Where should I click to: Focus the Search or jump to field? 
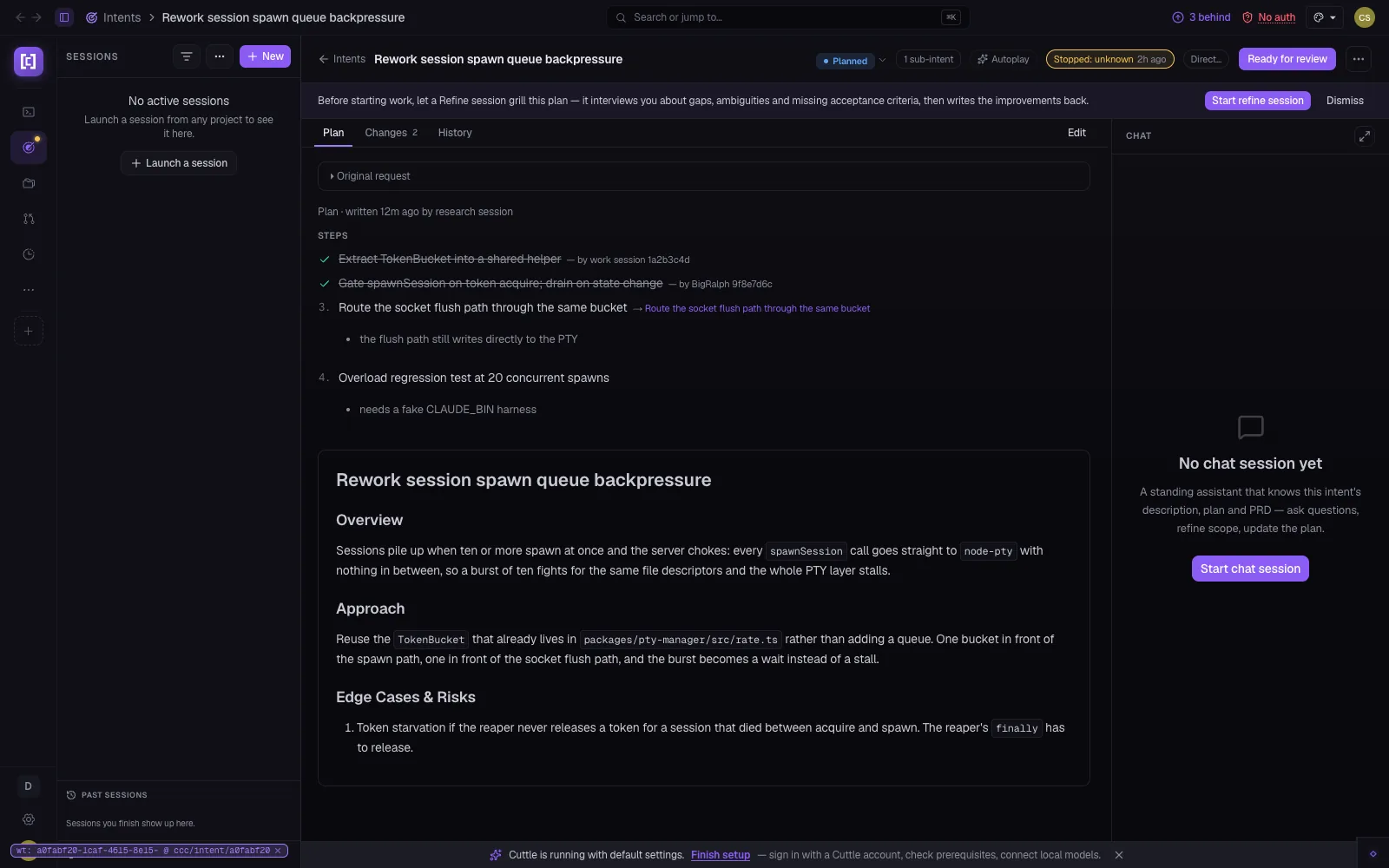[788, 17]
